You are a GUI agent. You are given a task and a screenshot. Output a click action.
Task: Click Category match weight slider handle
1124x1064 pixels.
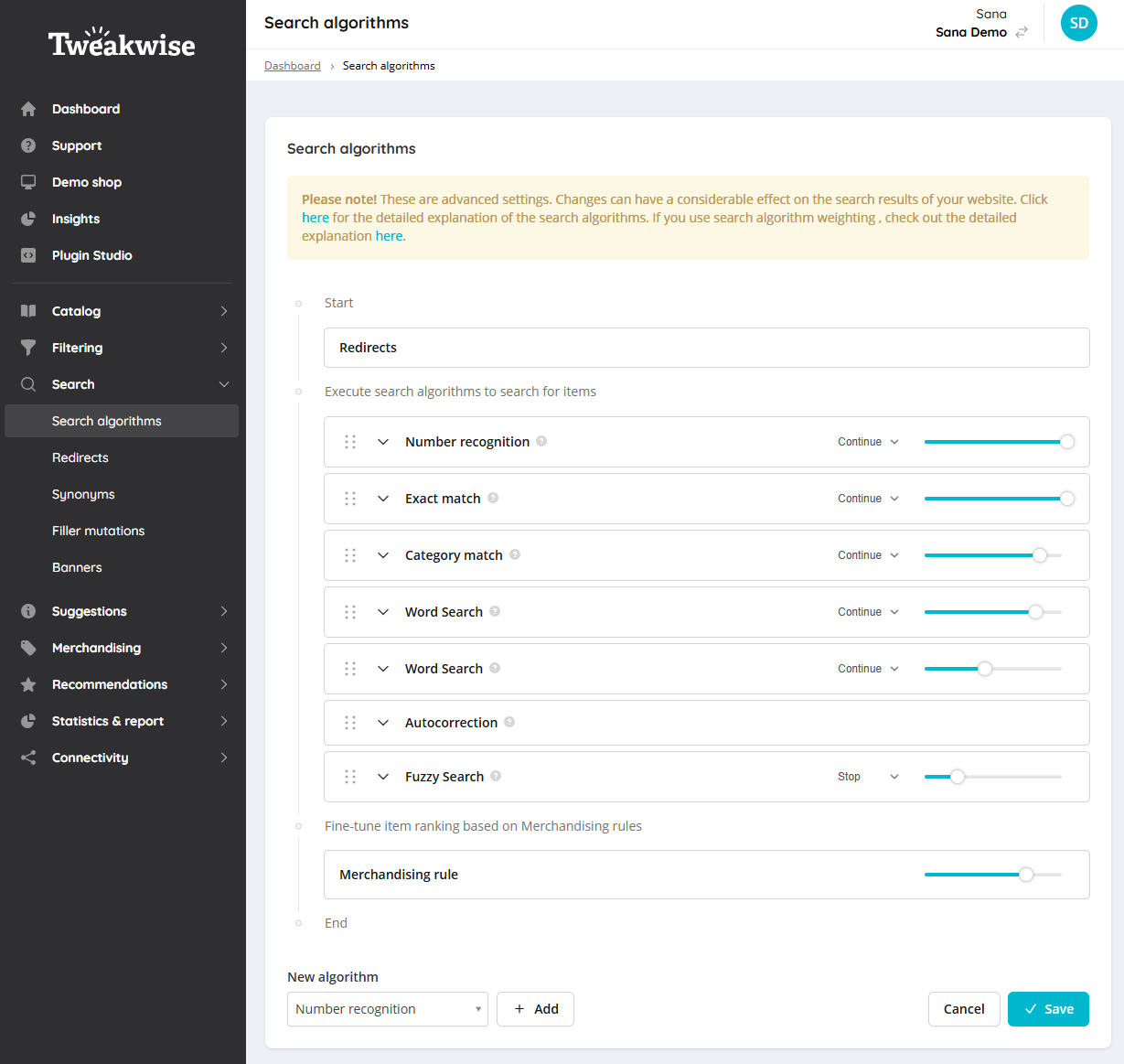(x=1039, y=555)
